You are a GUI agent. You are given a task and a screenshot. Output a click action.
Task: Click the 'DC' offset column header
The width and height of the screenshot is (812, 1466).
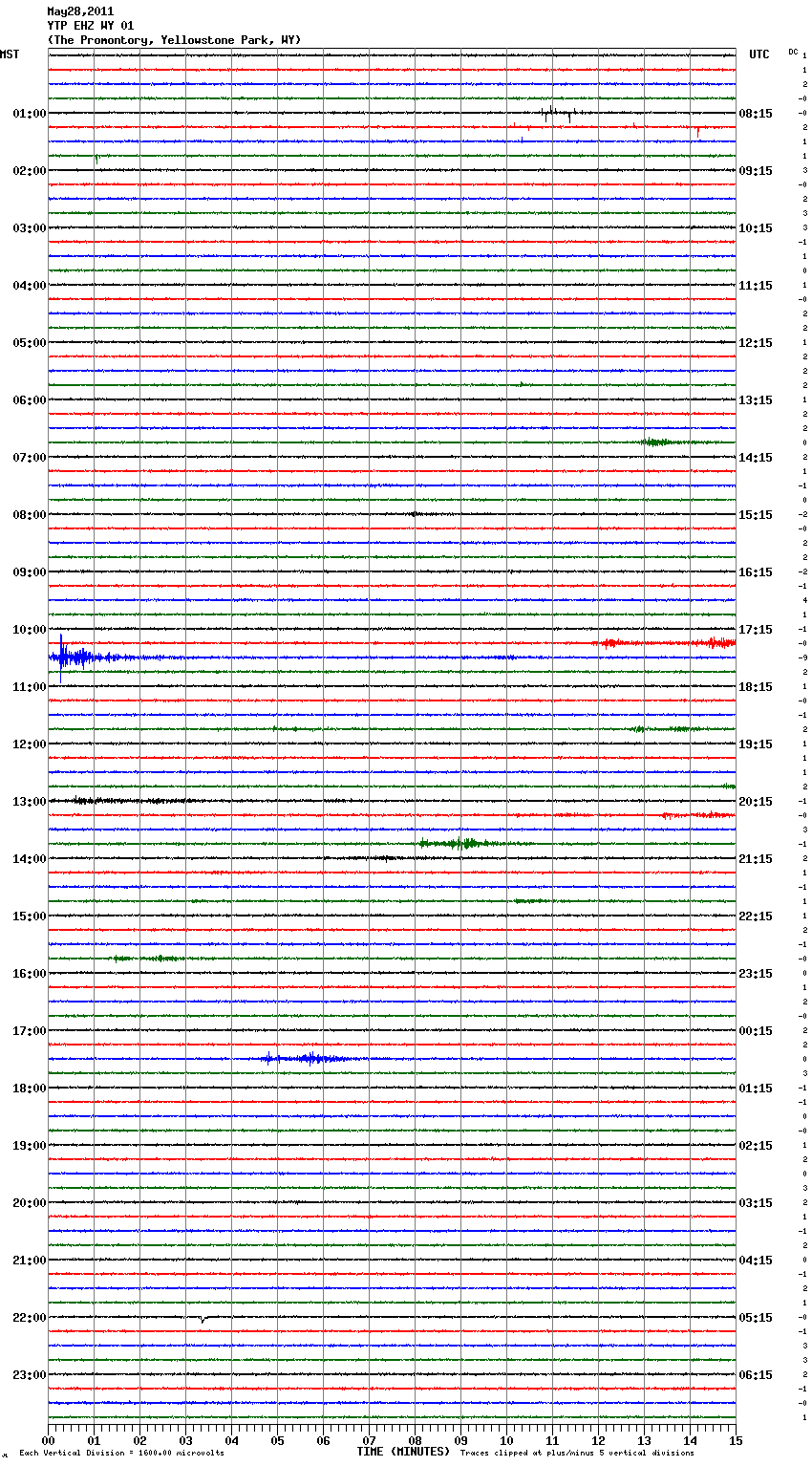tap(793, 52)
